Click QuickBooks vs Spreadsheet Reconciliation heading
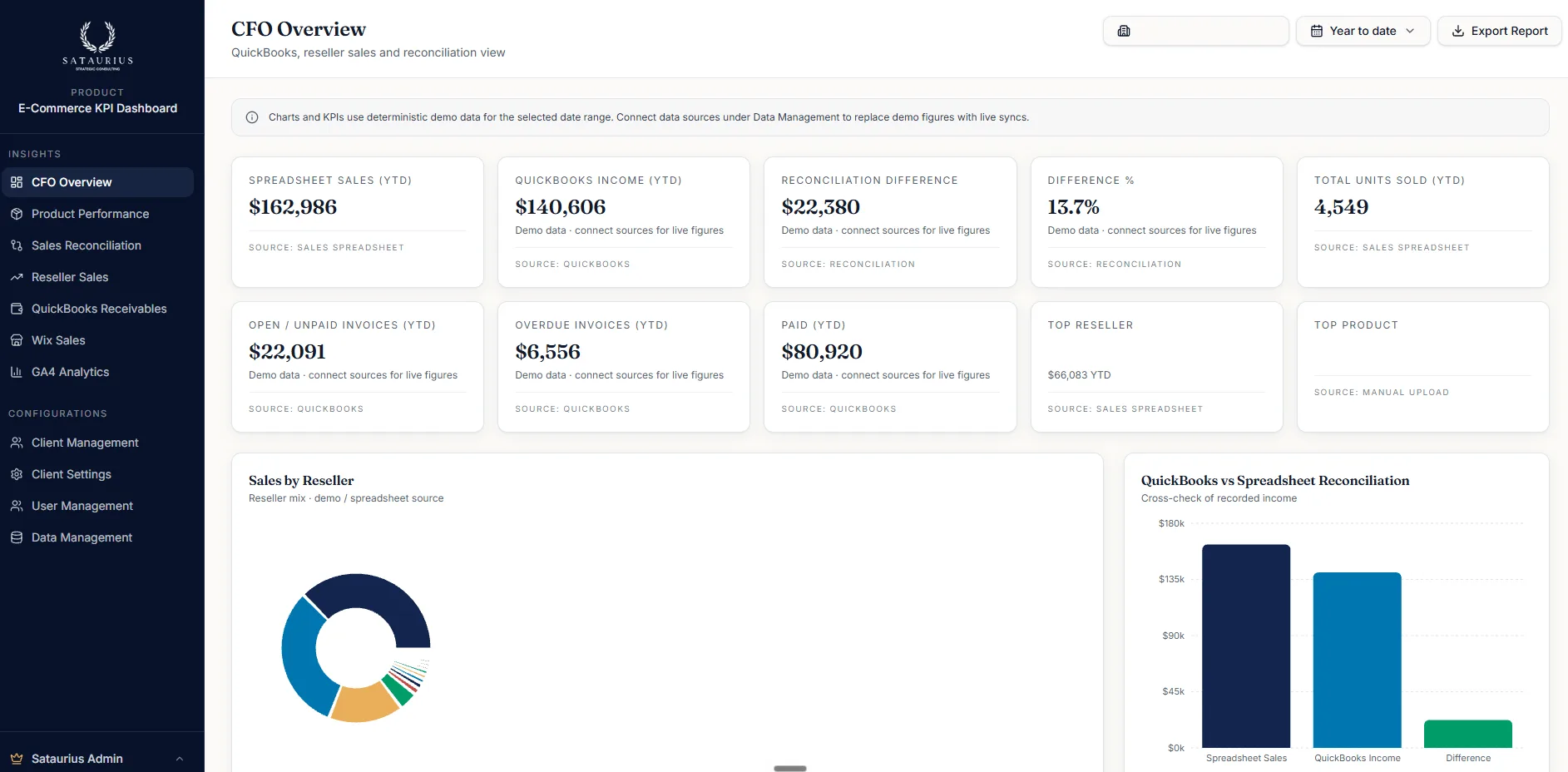The width and height of the screenshot is (1568, 772). [x=1274, y=480]
